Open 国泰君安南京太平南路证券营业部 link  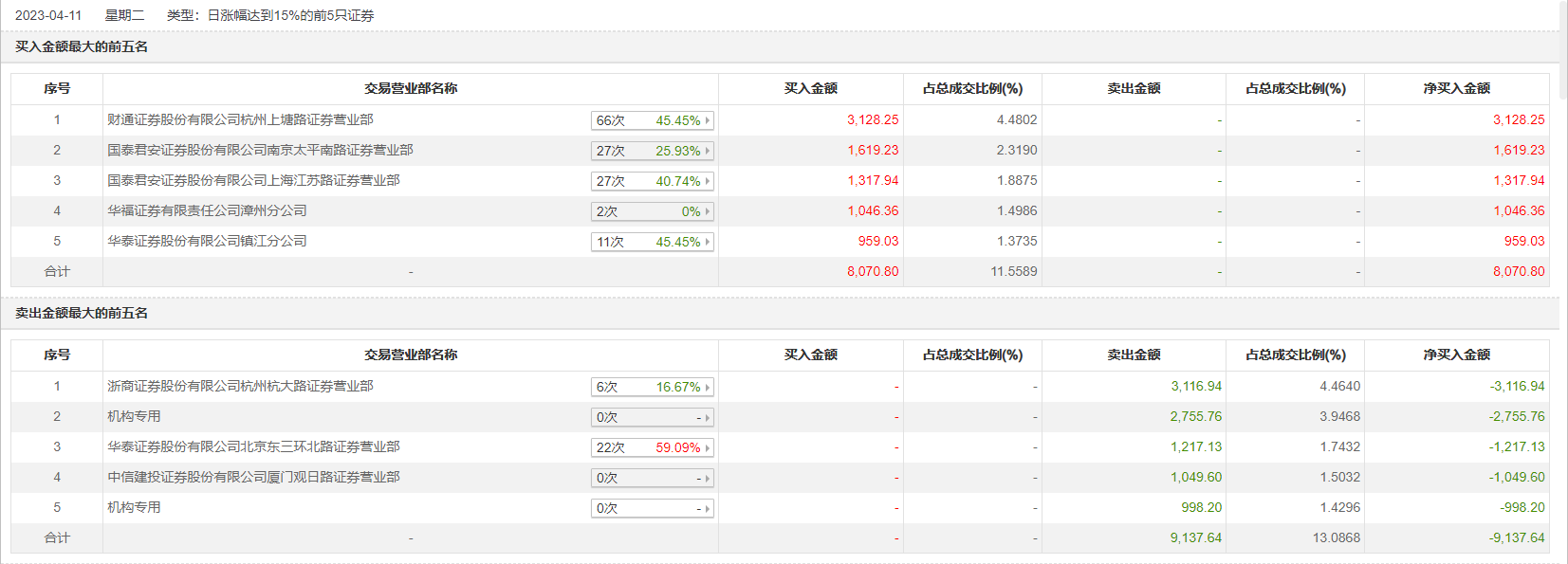[260, 150]
